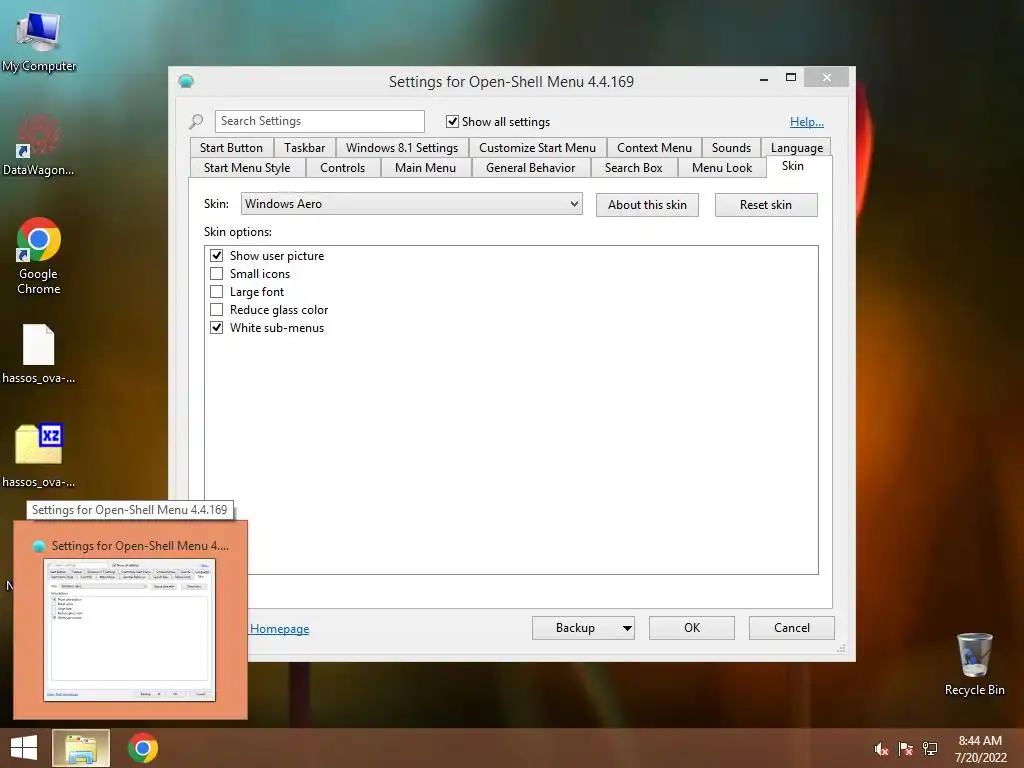Open the Sounds tab
Viewport: 1024px width, 768px height.
731,148
